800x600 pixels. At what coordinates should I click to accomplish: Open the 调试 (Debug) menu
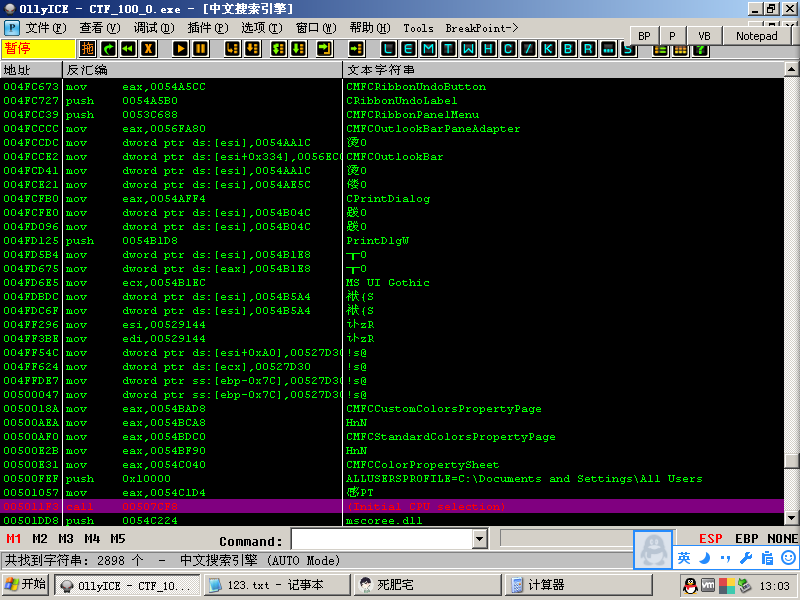[x=150, y=28]
